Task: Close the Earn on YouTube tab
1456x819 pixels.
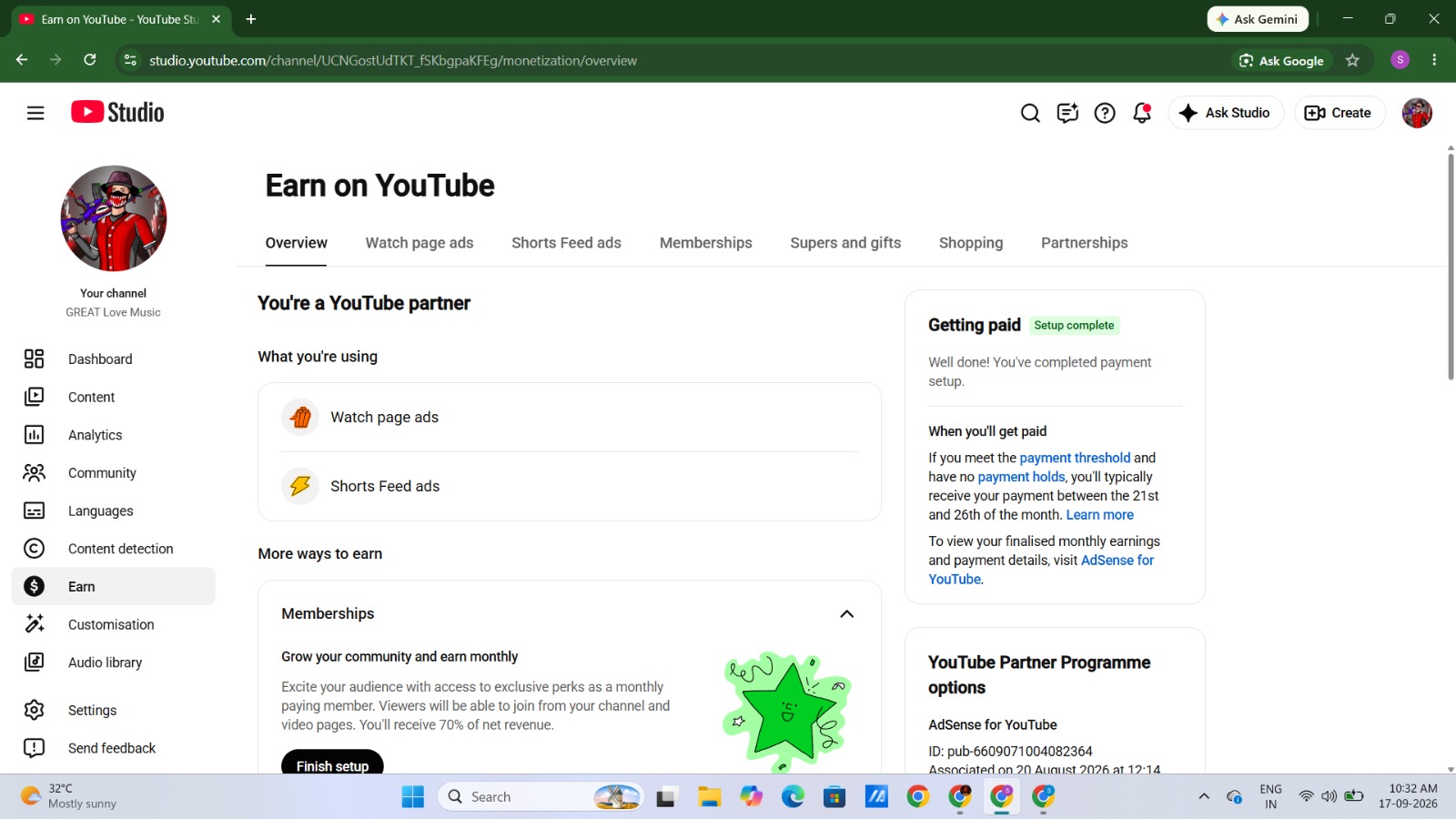Action: (216, 19)
